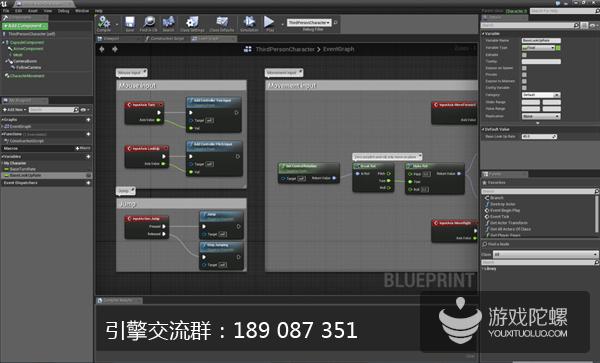
Task: Switch to the Construction Script tab
Action: point(166,39)
